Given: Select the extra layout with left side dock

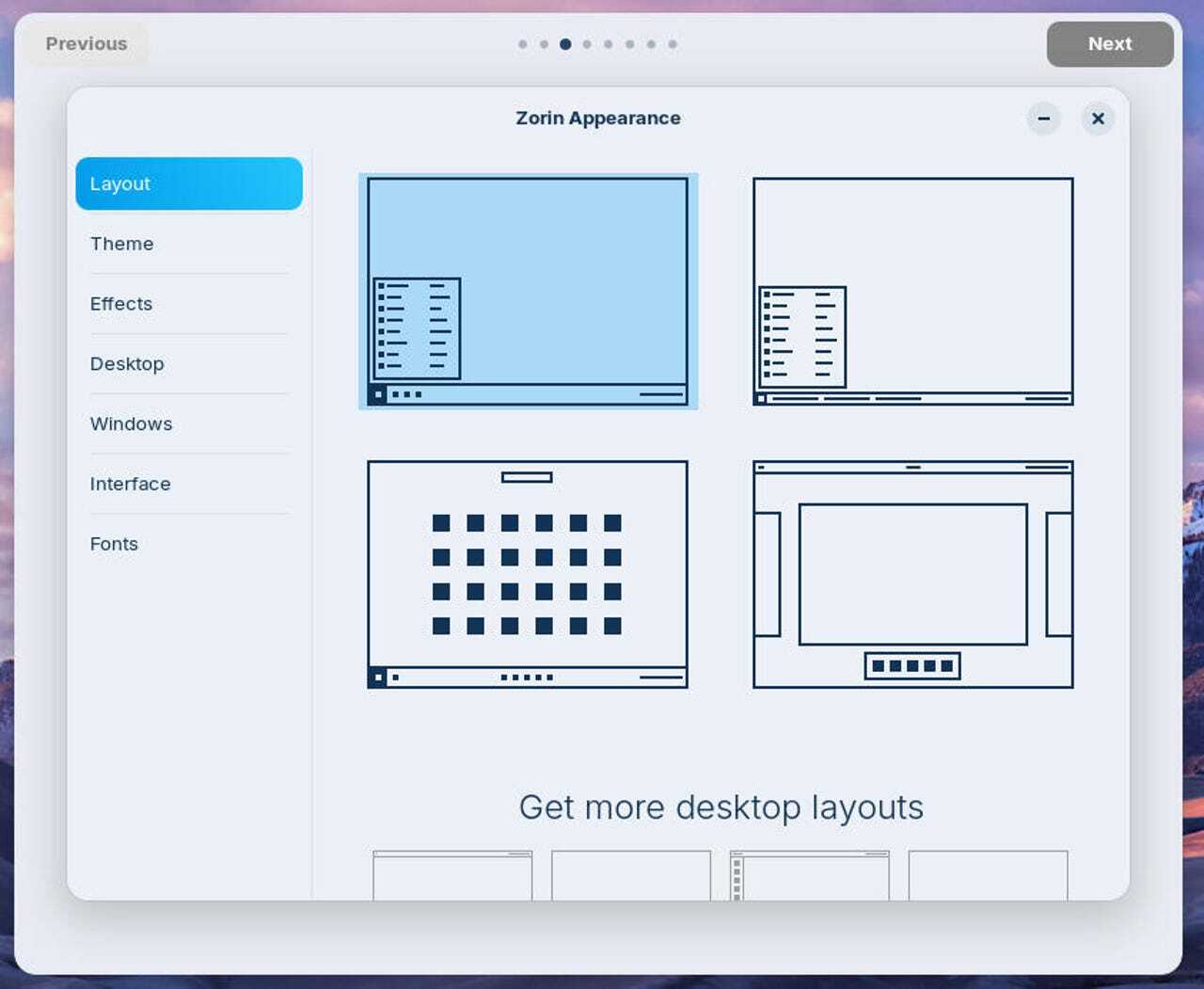Looking at the screenshot, I should coord(810,875).
